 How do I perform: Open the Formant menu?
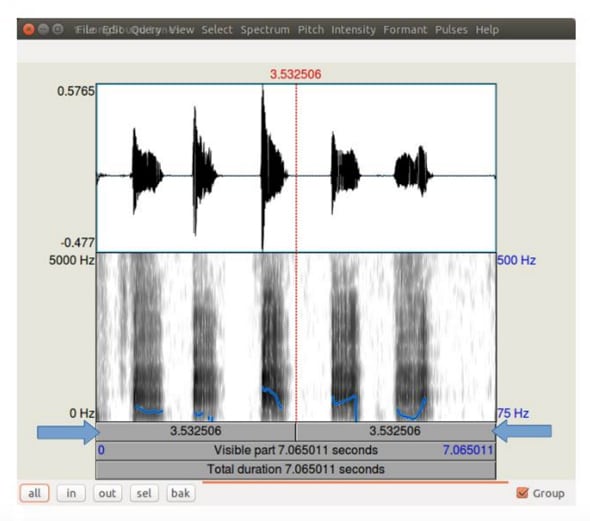click(x=405, y=30)
